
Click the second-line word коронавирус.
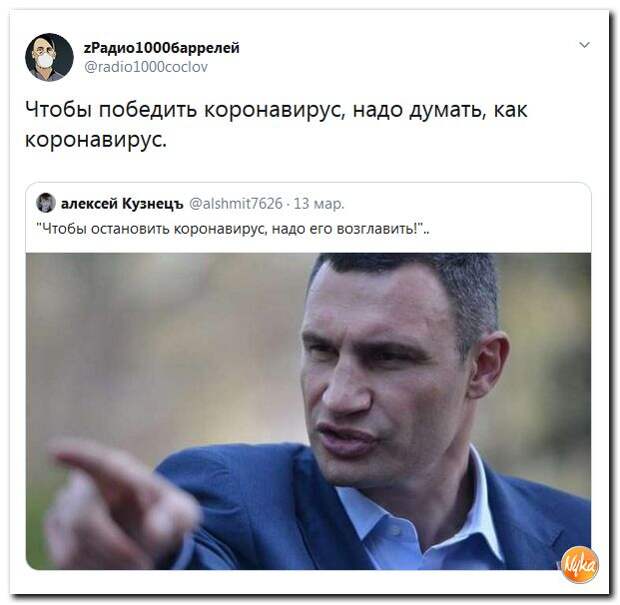[x=96, y=140]
